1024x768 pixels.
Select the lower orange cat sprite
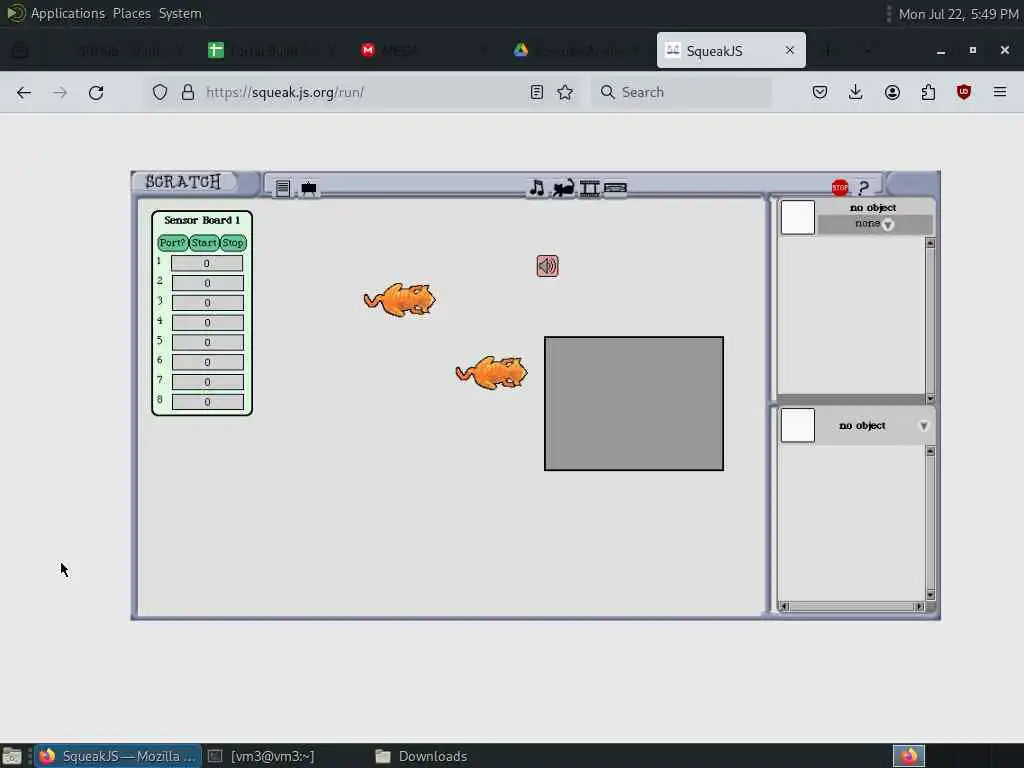(x=491, y=372)
